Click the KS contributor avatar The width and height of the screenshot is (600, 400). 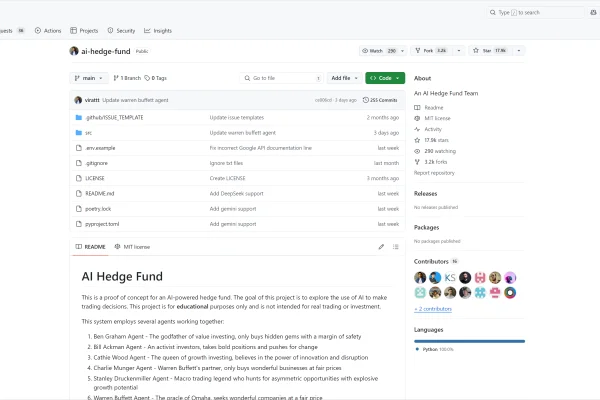tap(450, 278)
